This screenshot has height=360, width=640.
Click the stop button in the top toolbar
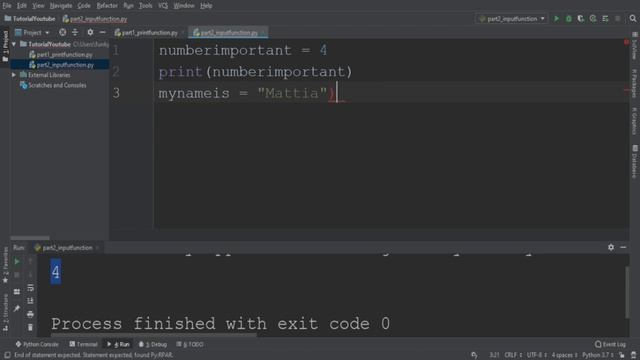click(x=618, y=19)
